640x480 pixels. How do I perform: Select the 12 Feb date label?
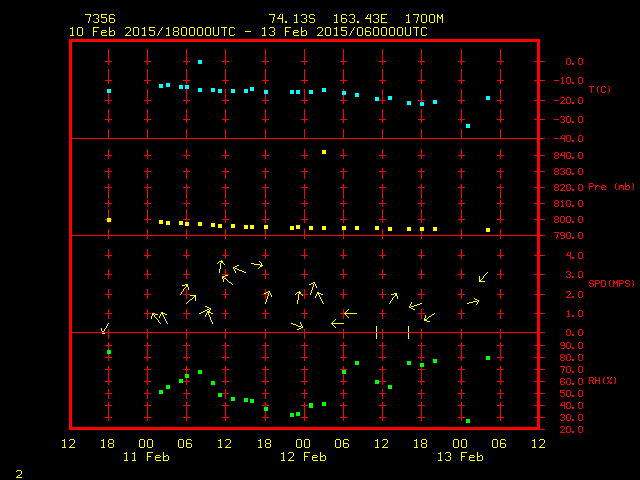[303, 456]
